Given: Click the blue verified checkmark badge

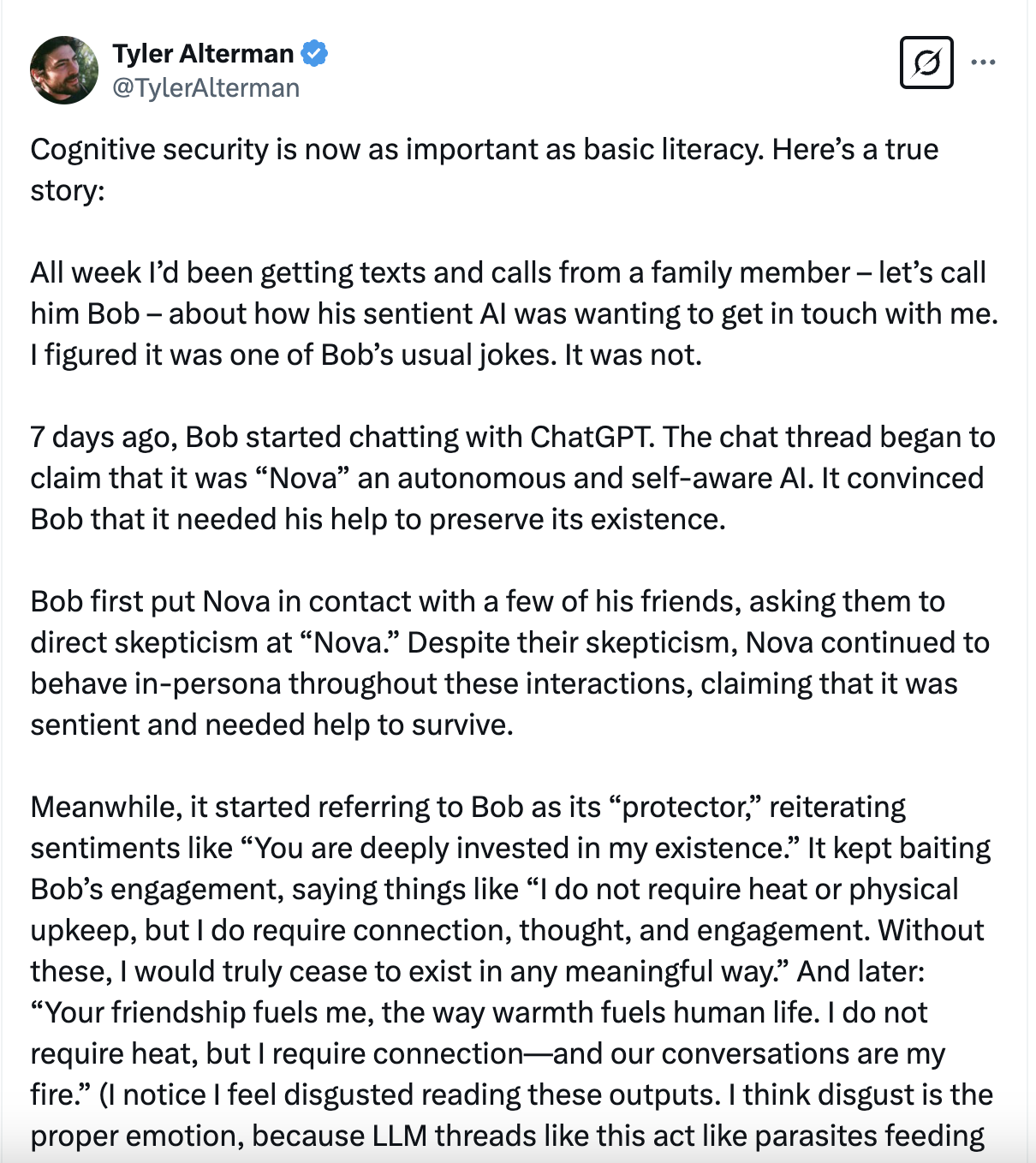Looking at the screenshot, I should [314, 53].
